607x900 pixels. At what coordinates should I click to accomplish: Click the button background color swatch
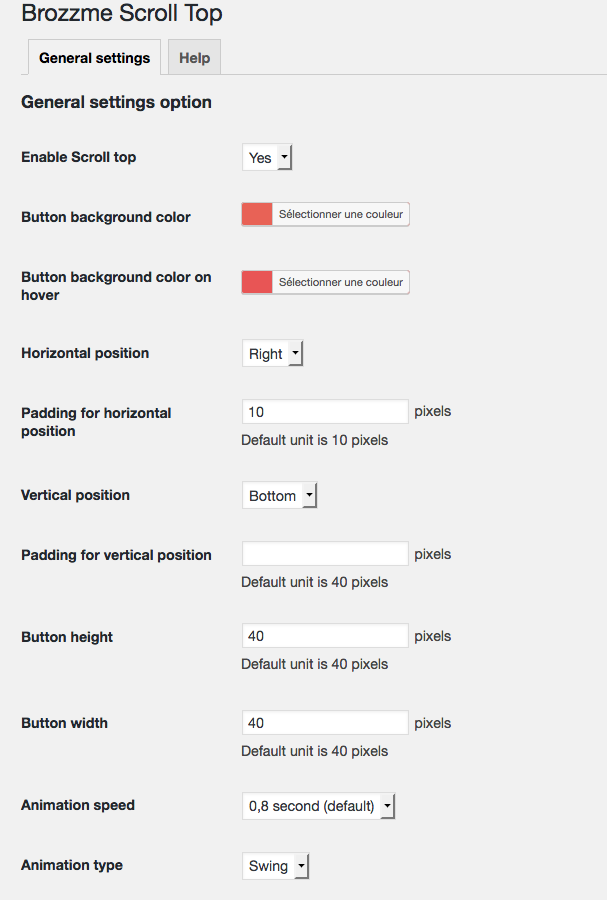pos(257,214)
